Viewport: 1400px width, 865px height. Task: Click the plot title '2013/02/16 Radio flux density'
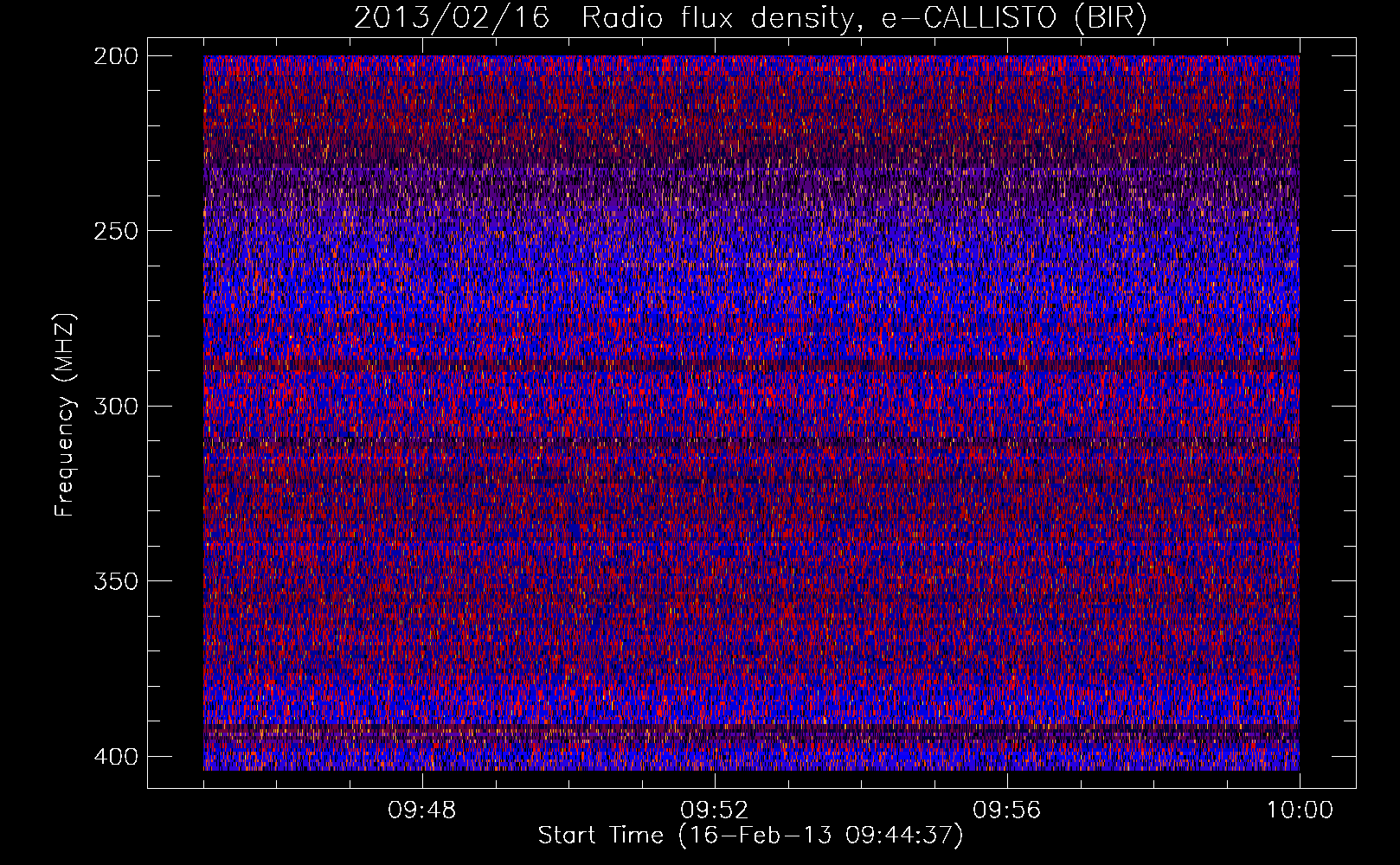tap(750, 18)
